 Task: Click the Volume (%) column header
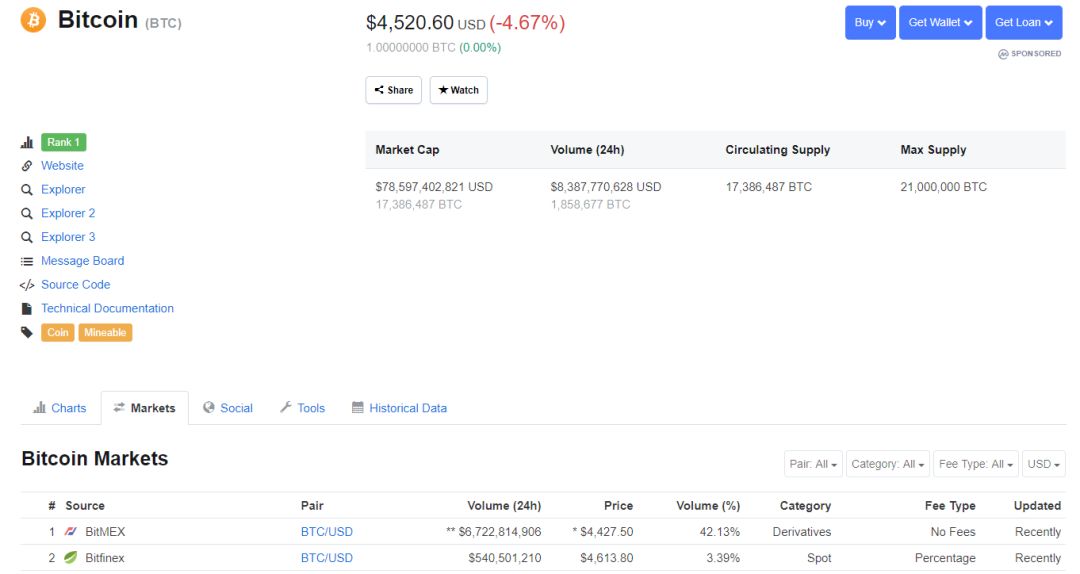(x=708, y=505)
